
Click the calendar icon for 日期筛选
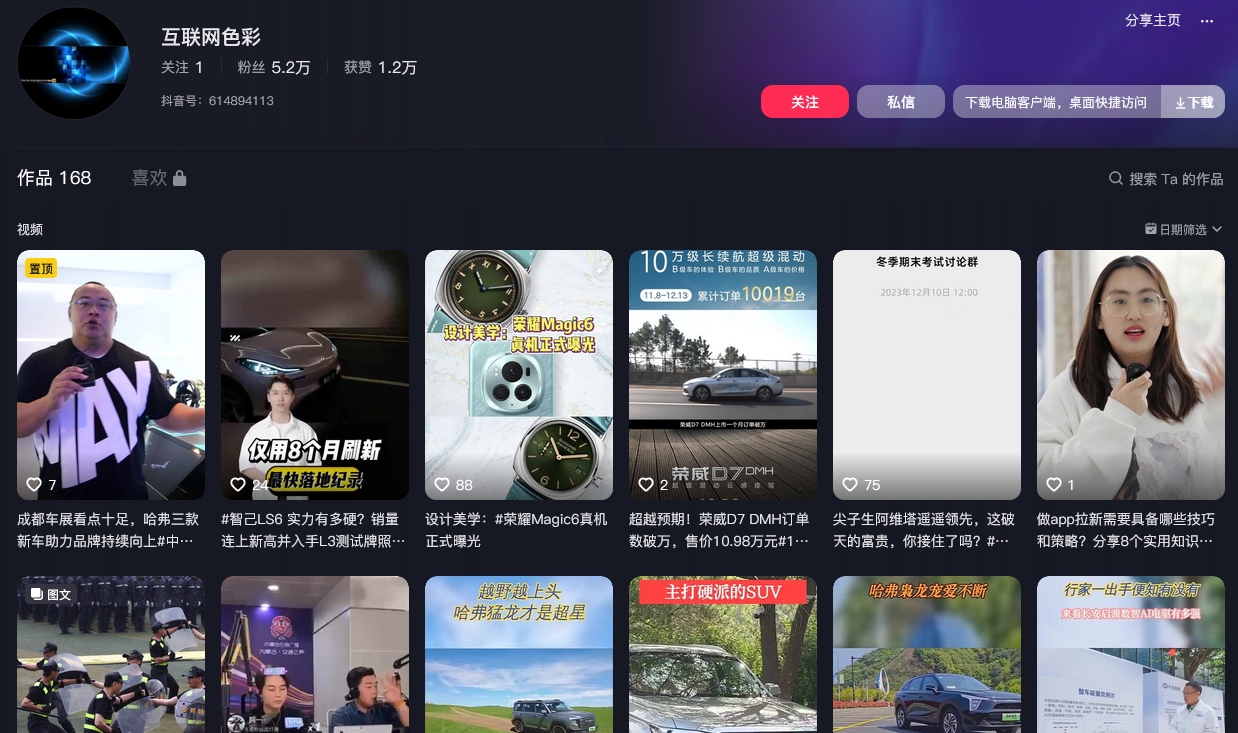coord(1151,229)
